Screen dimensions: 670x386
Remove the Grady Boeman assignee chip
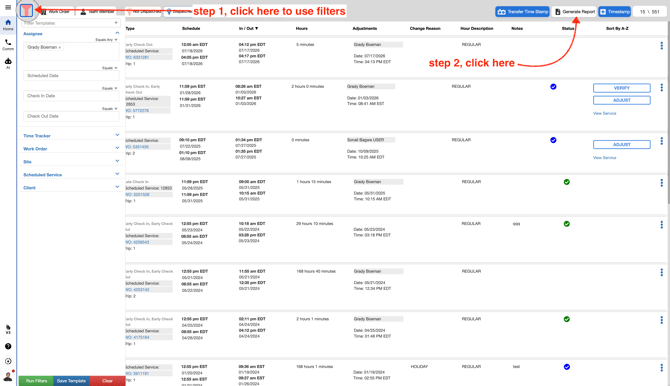click(60, 47)
